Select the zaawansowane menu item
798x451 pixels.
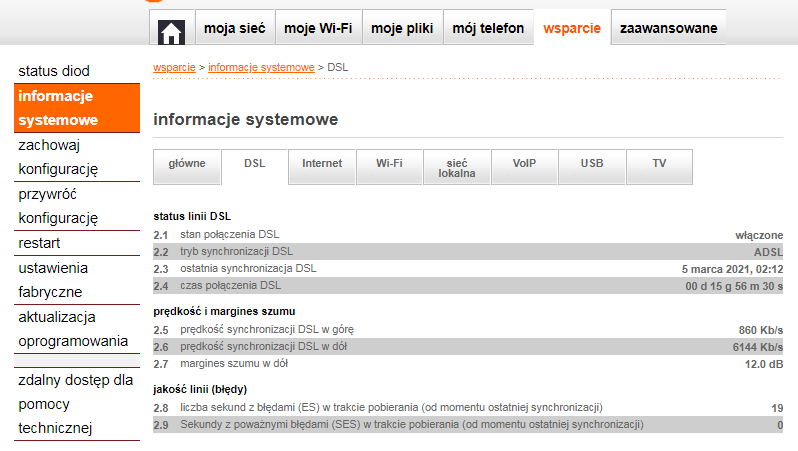click(x=668, y=28)
